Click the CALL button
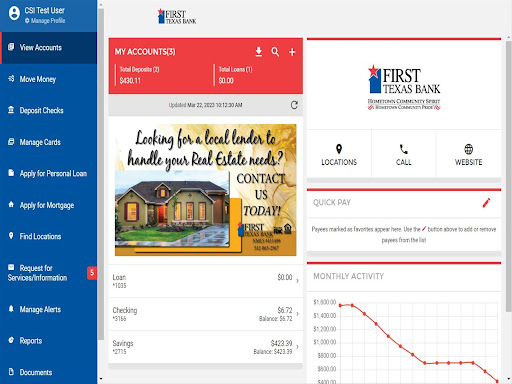This screenshot has height=384, width=512. coord(404,154)
